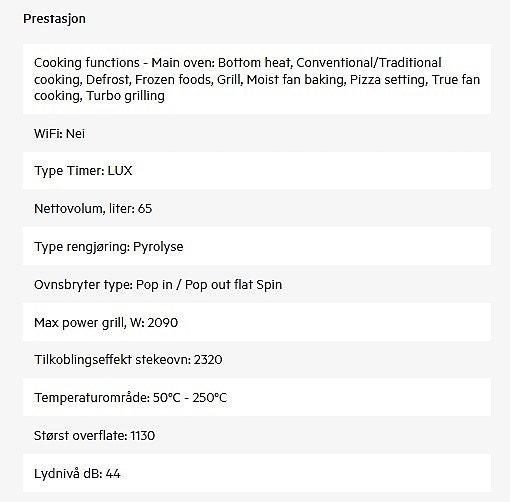Select the Max power grill, W: 2090 row
Screen dimensions: 510x502
[x=257, y=322]
